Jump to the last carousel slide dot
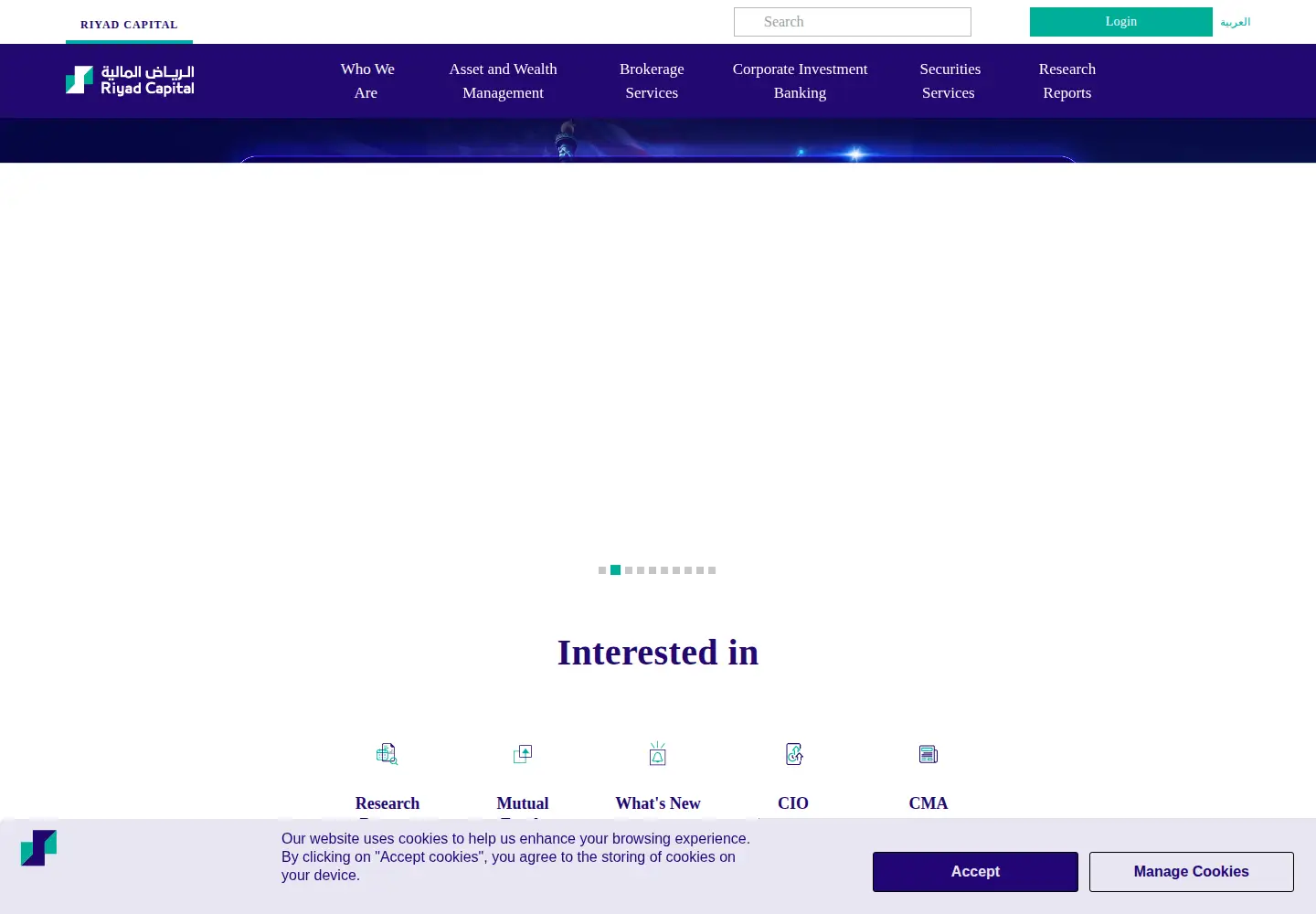 click(x=712, y=570)
